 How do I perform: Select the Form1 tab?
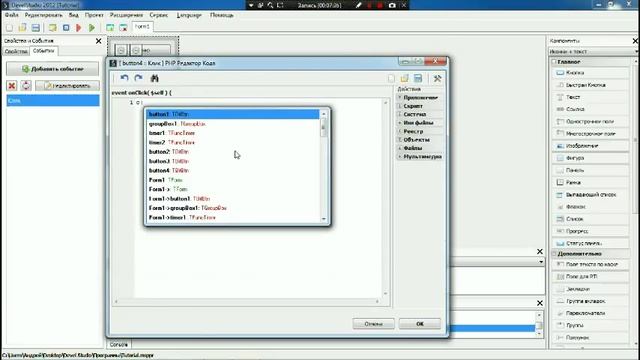point(142,27)
